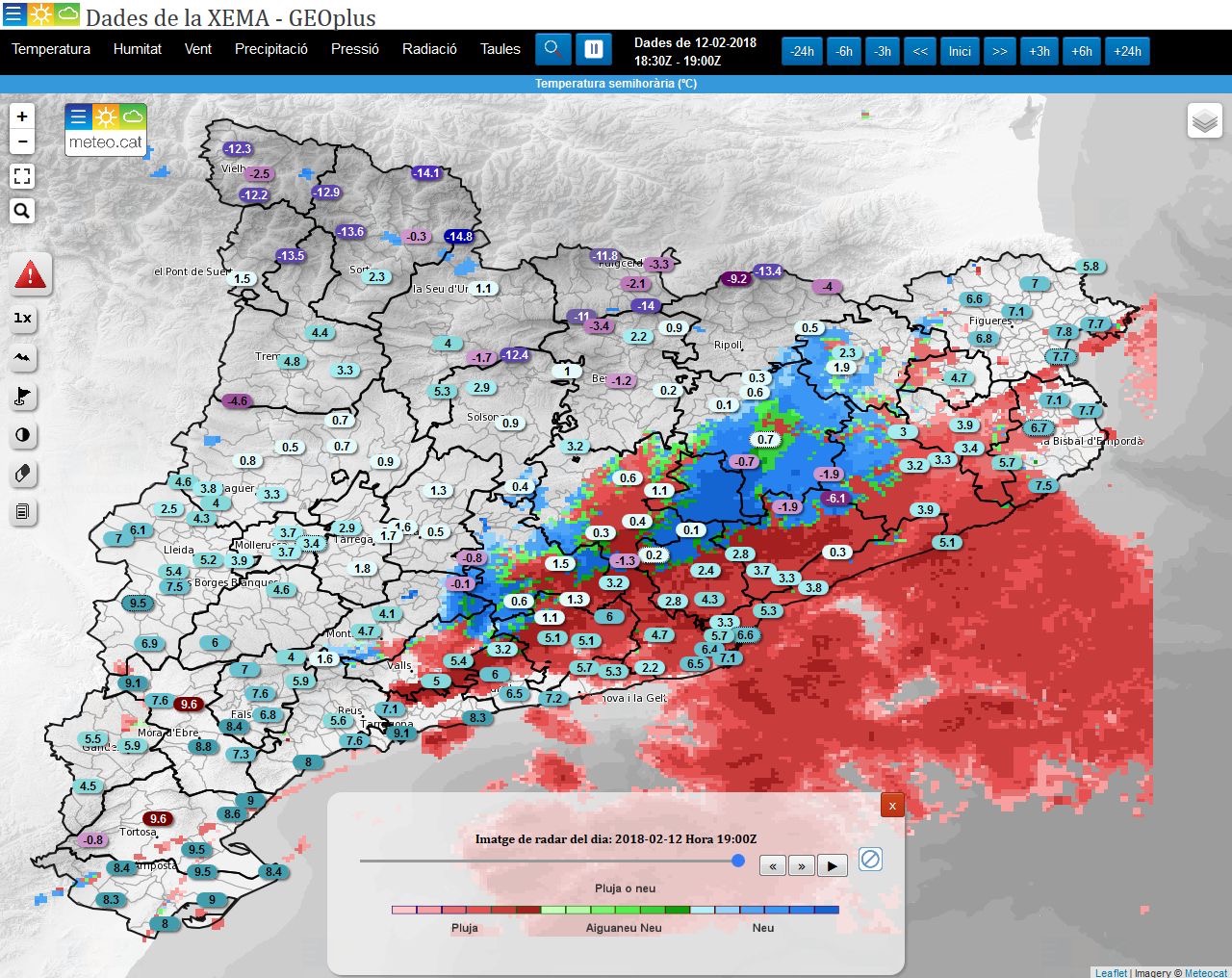The image size is (1232, 978).
Task: Select the red weather alerts icon
Action: click(x=30, y=274)
